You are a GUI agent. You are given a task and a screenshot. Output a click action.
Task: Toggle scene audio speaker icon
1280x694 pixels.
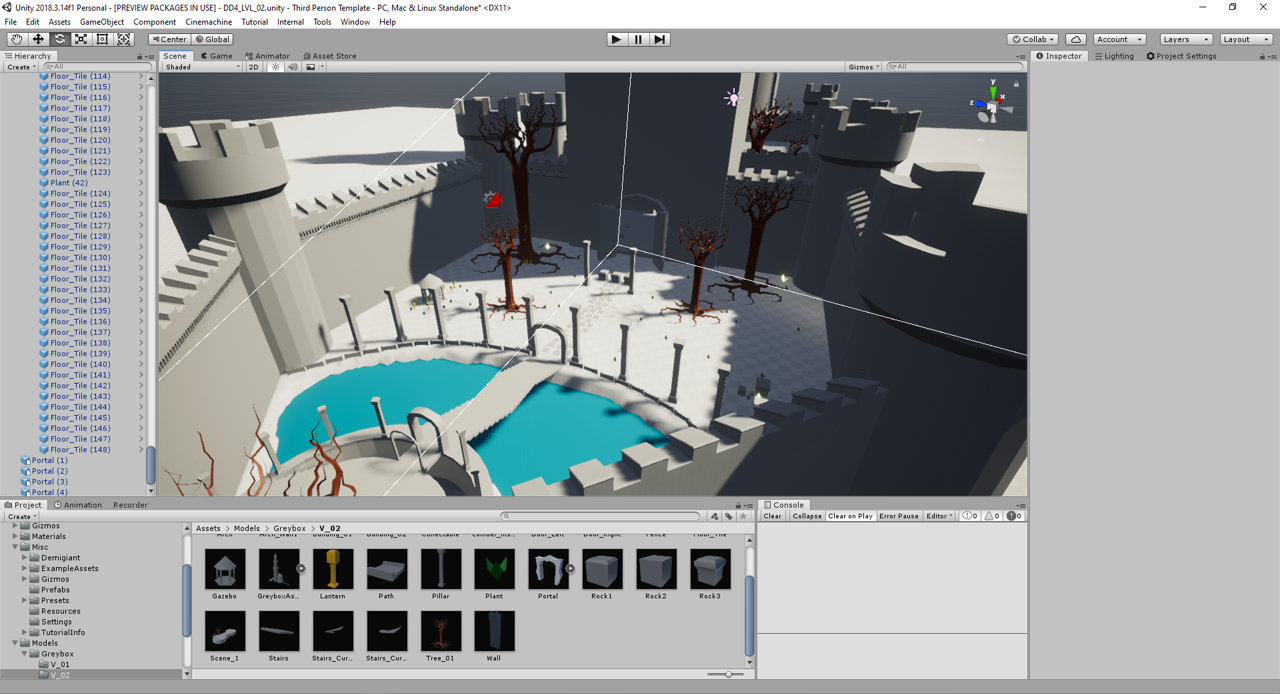[293, 67]
